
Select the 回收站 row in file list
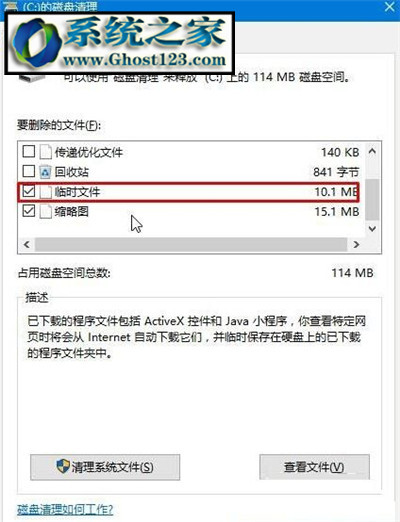191,172
